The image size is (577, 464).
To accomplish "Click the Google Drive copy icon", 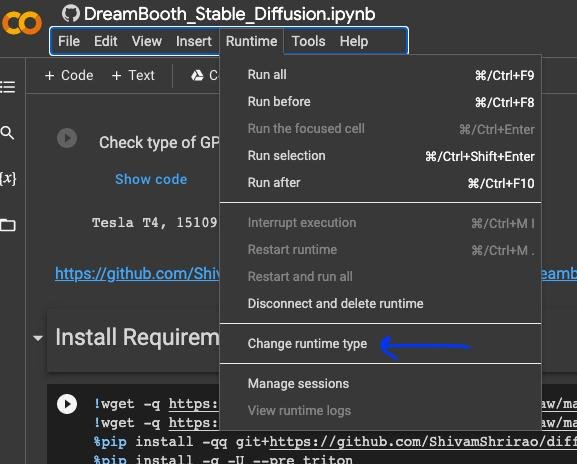I will pos(197,75).
